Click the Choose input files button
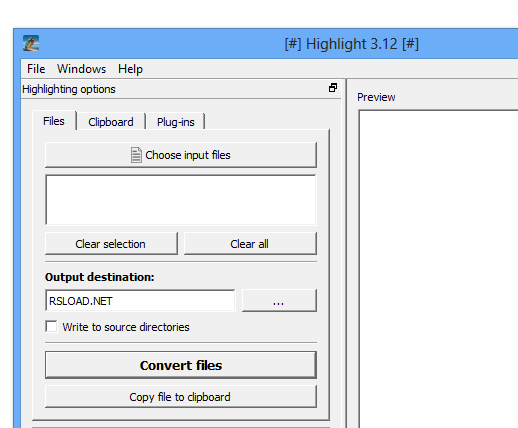Viewport: 518px width, 428px height. pyautogui.click(x=181, y=155)
